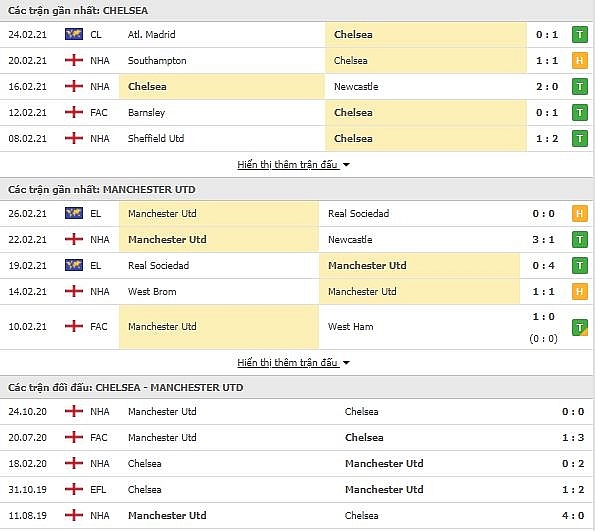
Task: Expand more Chelsea matches dropdown arrow
Action: tap(346, 165)
